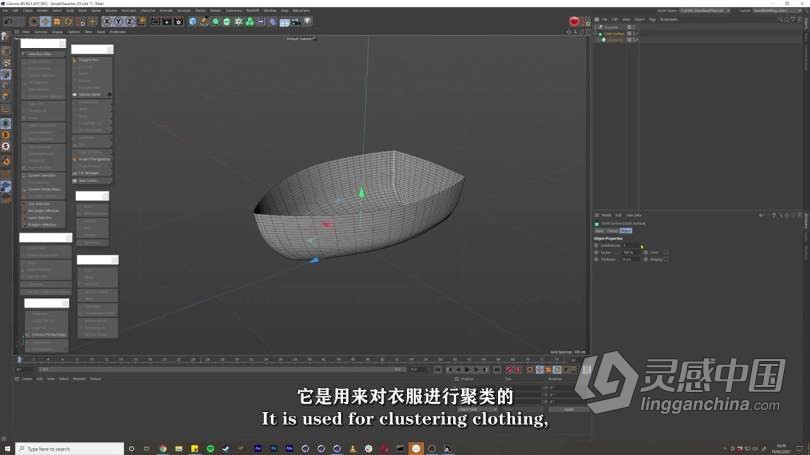Activate the Scale tool
Image resolution: width=810 pixels, height=455 pixels.
[x=57, y=22]
